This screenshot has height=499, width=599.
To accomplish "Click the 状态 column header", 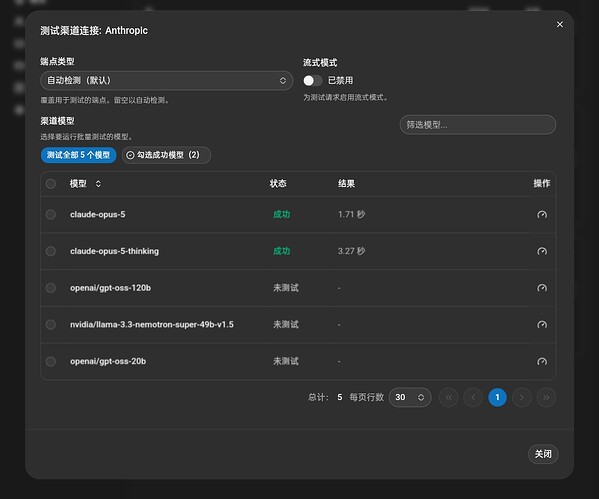I will (x=278, y=184).
